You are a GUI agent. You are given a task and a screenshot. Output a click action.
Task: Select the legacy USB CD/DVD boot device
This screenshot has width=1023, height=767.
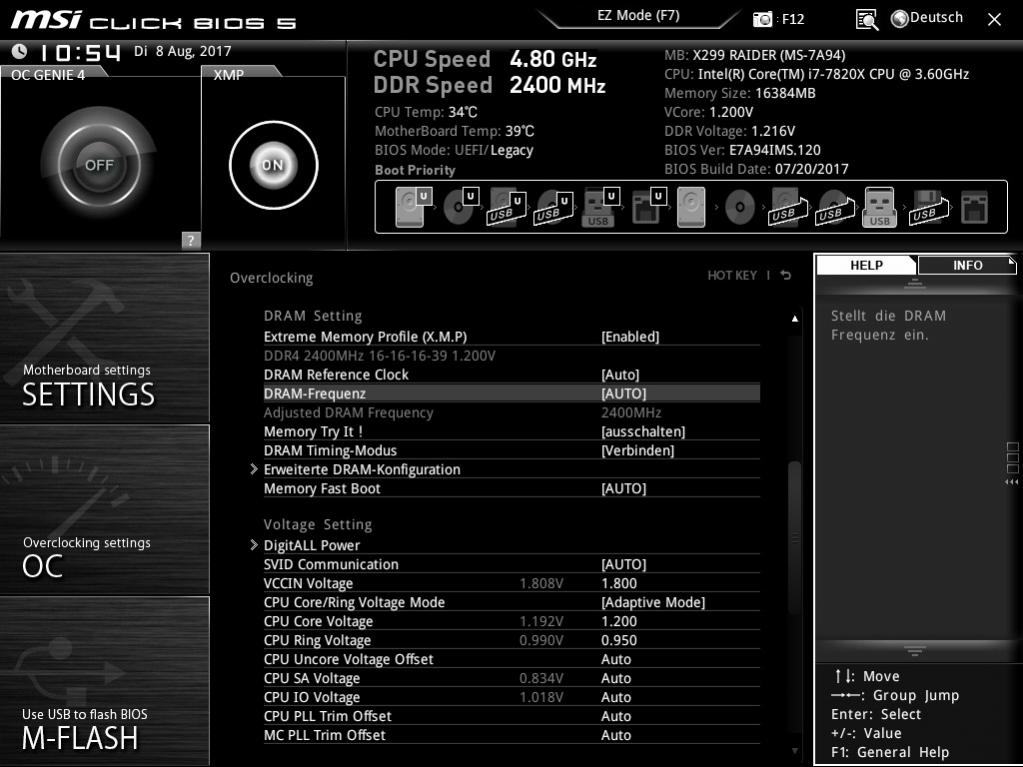[x=834, y=207]
